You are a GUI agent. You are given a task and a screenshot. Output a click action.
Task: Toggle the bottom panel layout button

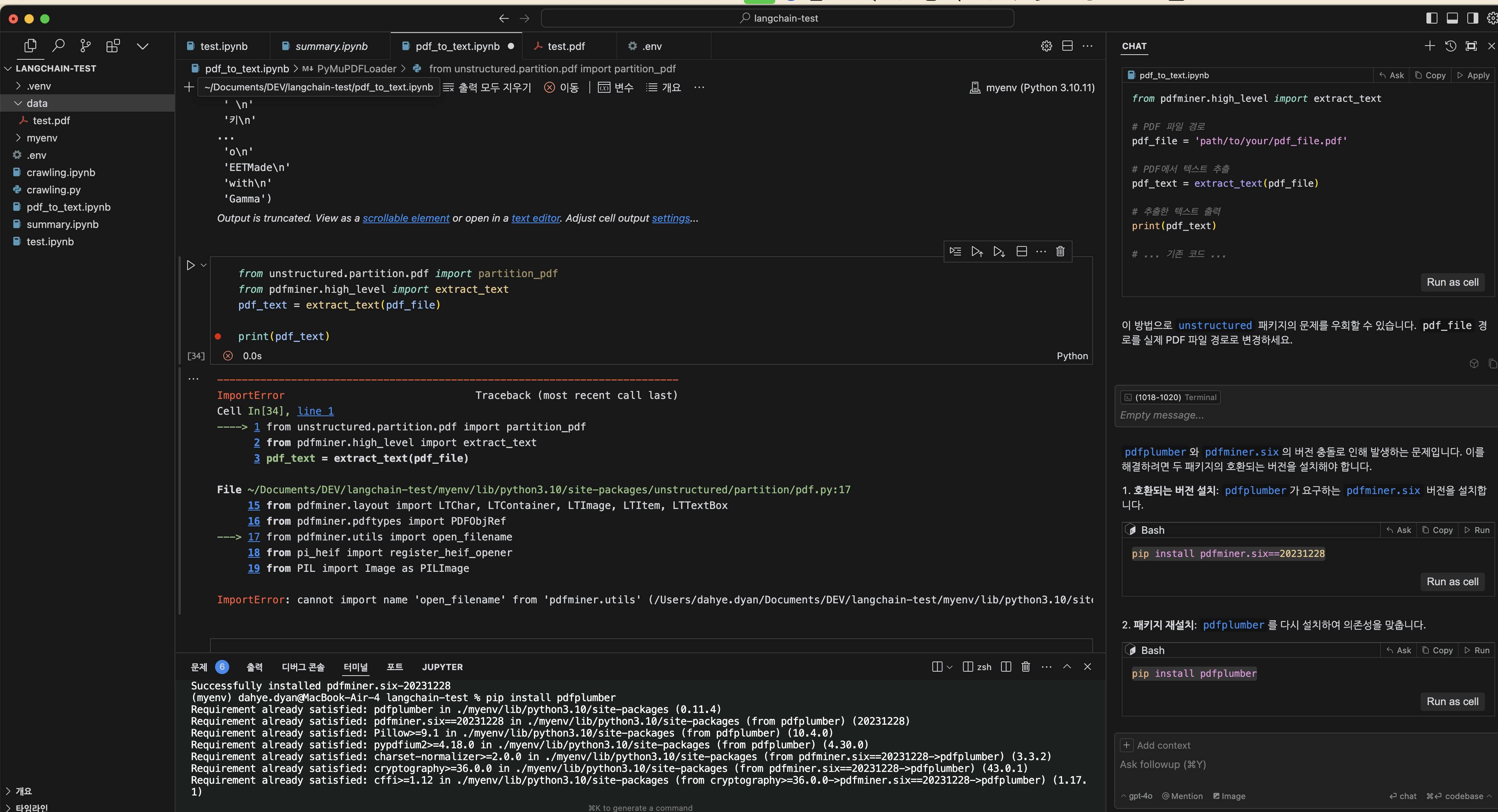[1452, 18]
